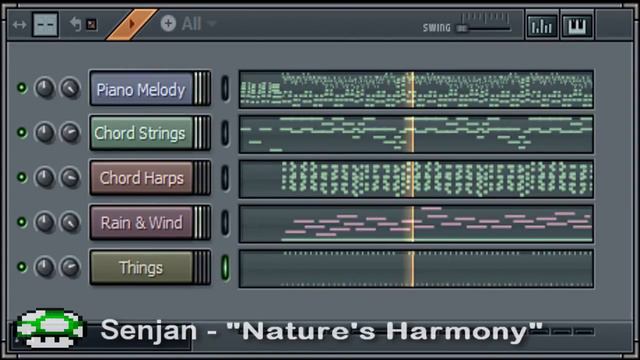This screenshot has height=360, width=640.
Task: Open the All channel filter dropdown
Action: 198,24
